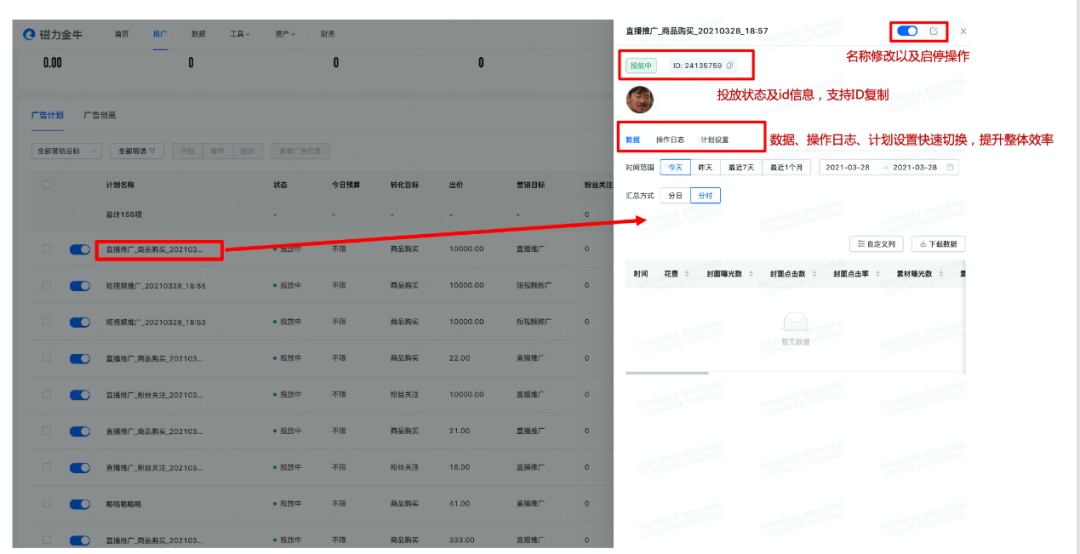This screenshot has width=1080, height=554.
Task: Expand the 资产 menu in top navigation
Action: [285, 34]
